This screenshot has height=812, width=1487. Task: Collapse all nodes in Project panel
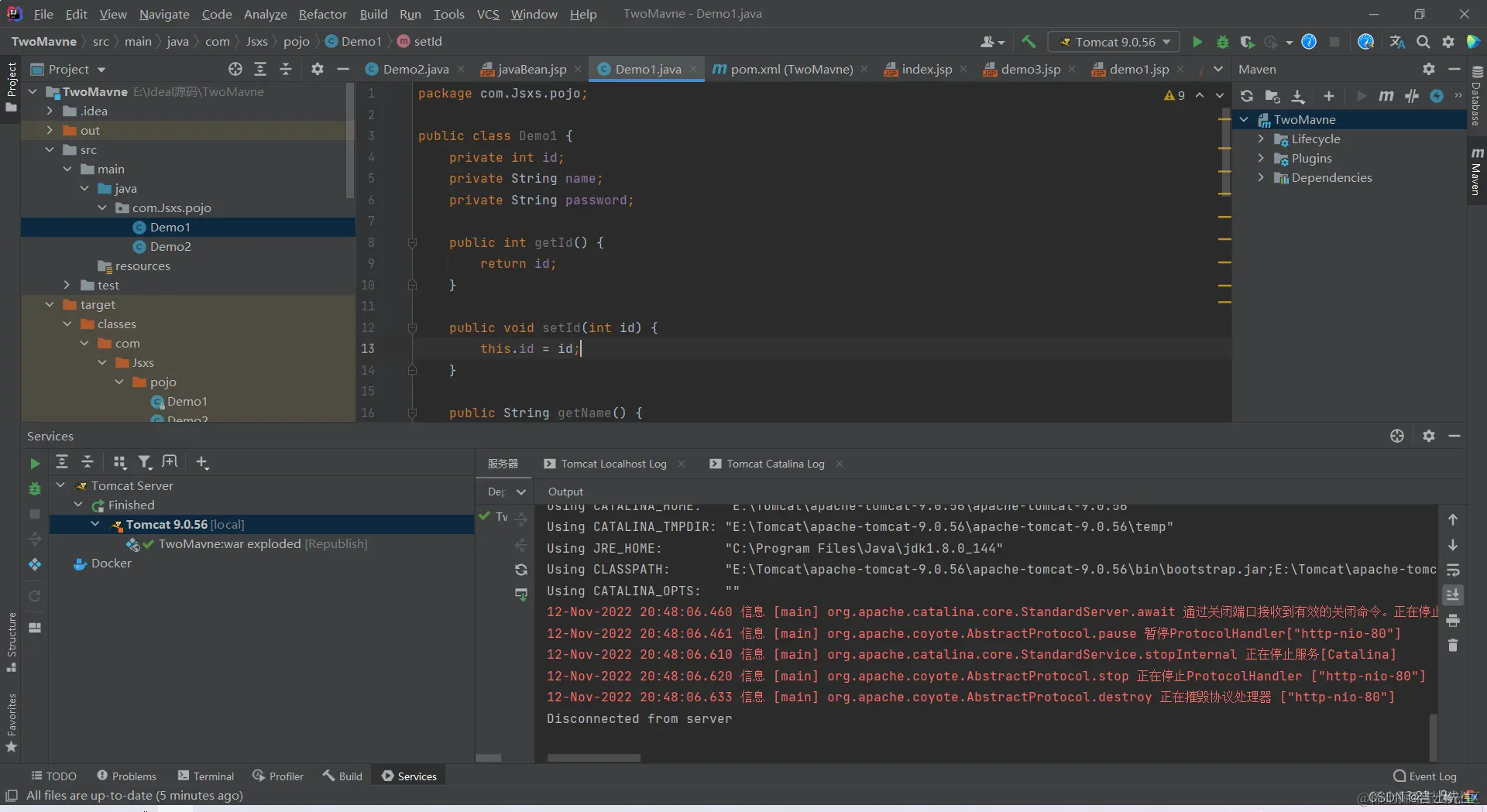click(x=286, y=69)
